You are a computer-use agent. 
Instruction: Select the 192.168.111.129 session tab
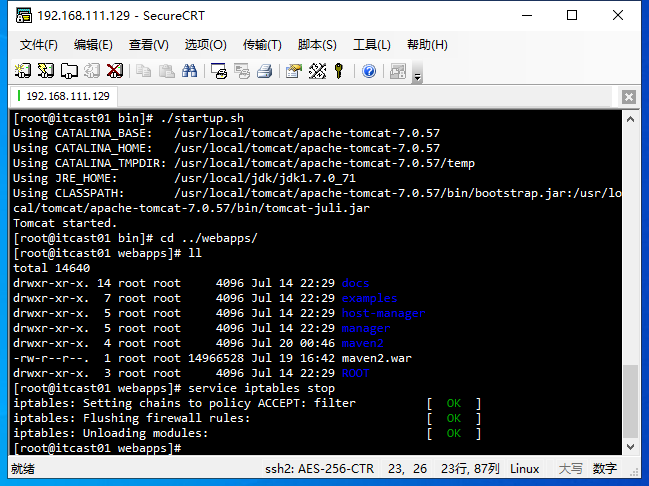tap(64, 96)
